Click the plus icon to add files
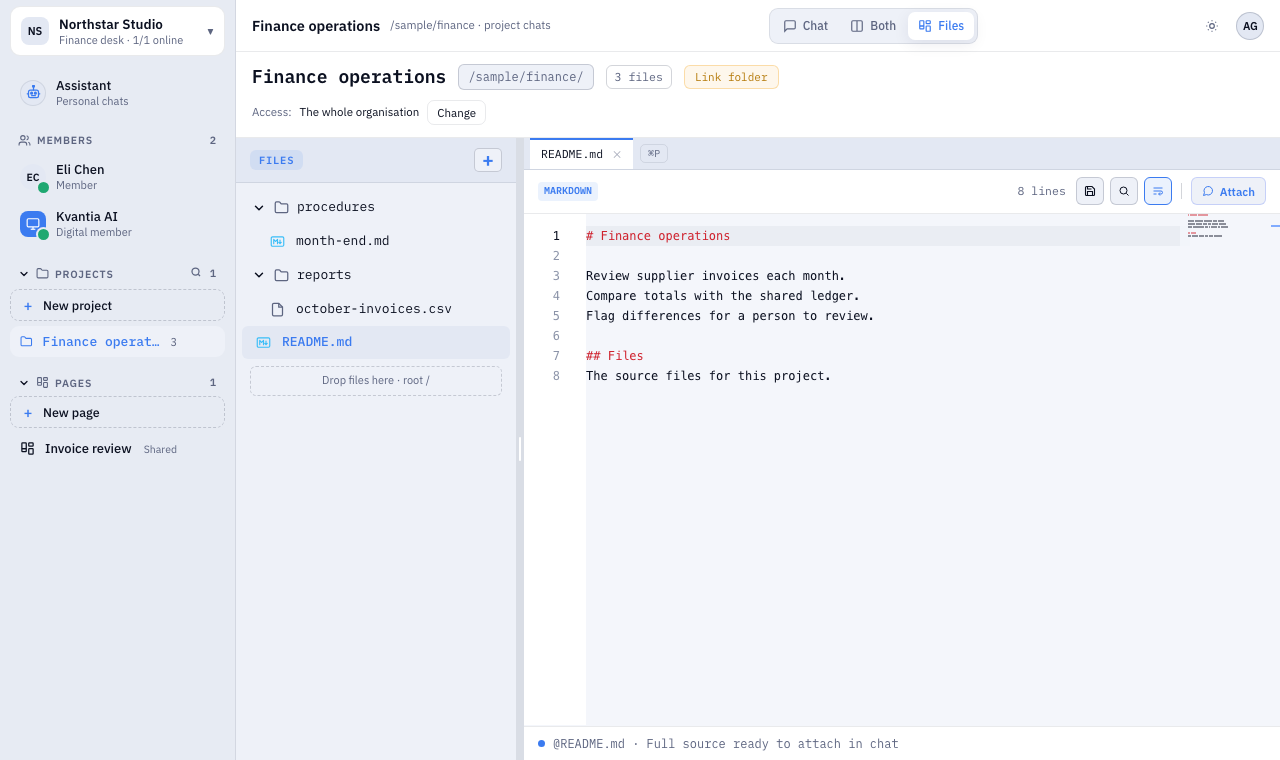The height and width of the screenshot is (760, 1280). point(488,160)
